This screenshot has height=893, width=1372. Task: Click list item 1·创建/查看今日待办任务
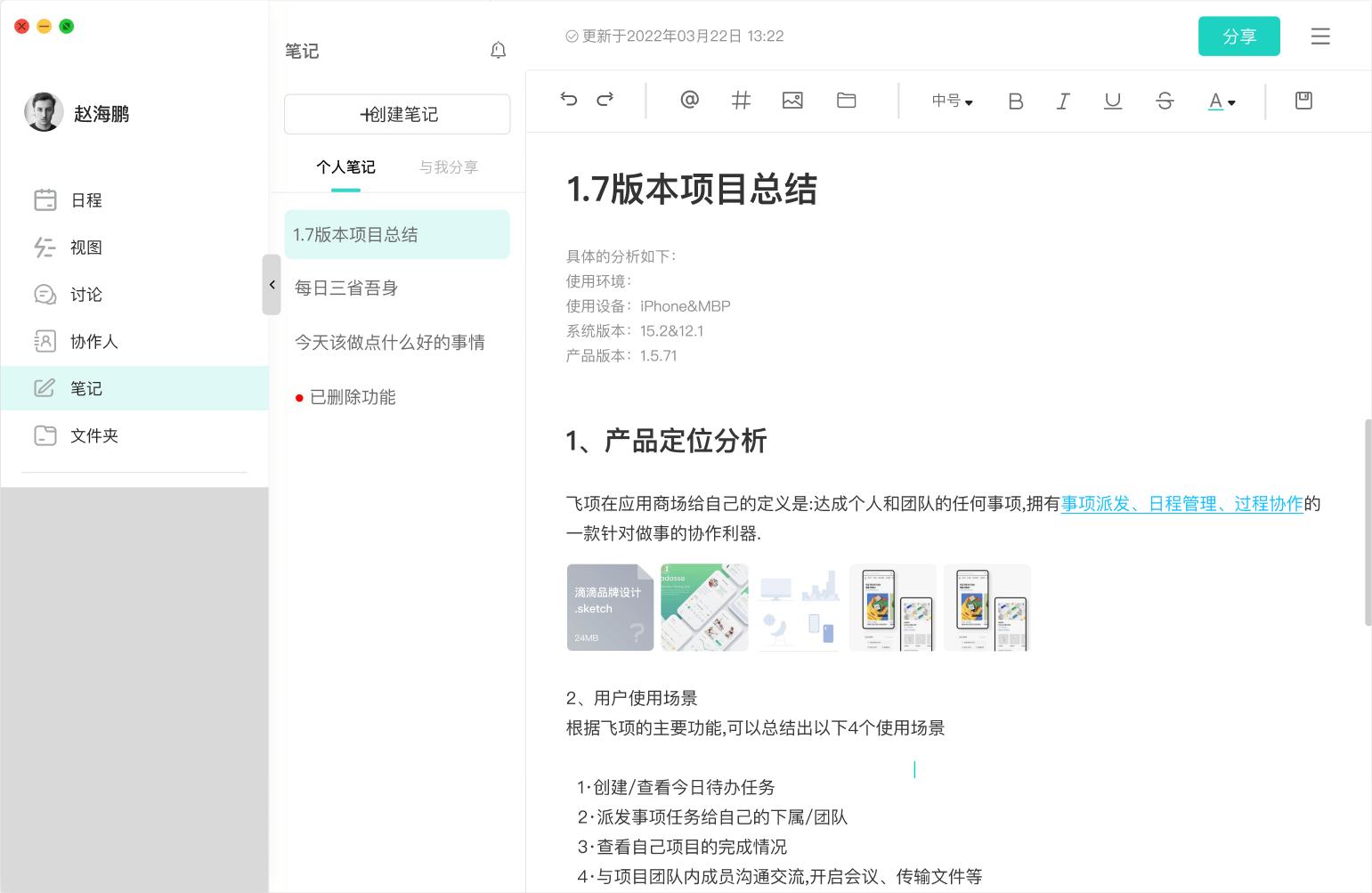tap(676, 787)
